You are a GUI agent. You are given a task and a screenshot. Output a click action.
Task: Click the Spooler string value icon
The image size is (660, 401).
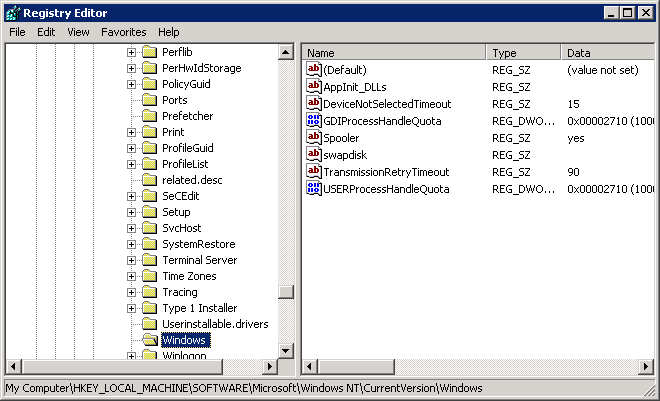coord(314,138)
